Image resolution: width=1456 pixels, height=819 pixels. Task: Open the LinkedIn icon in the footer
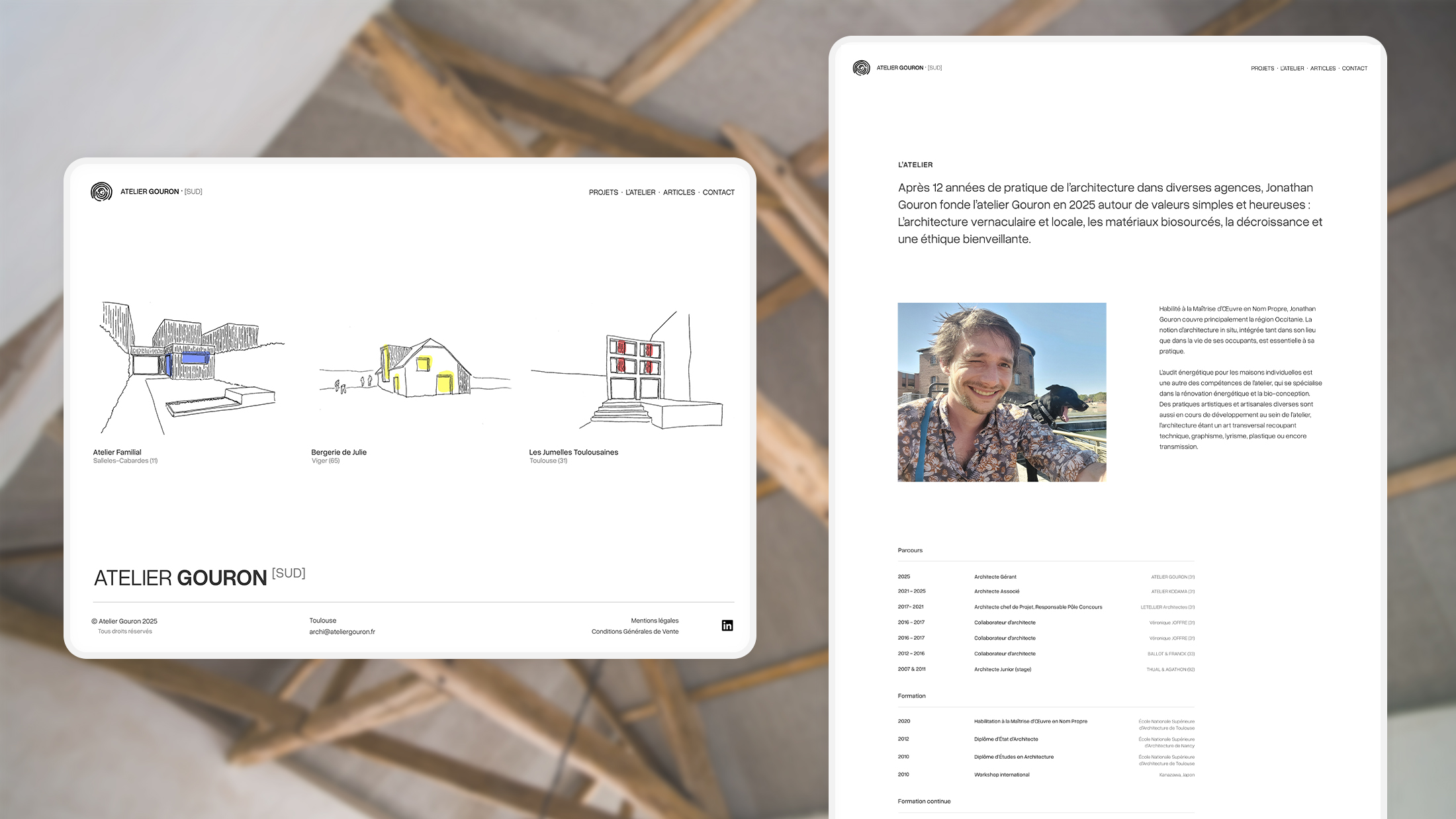point(727,626)
